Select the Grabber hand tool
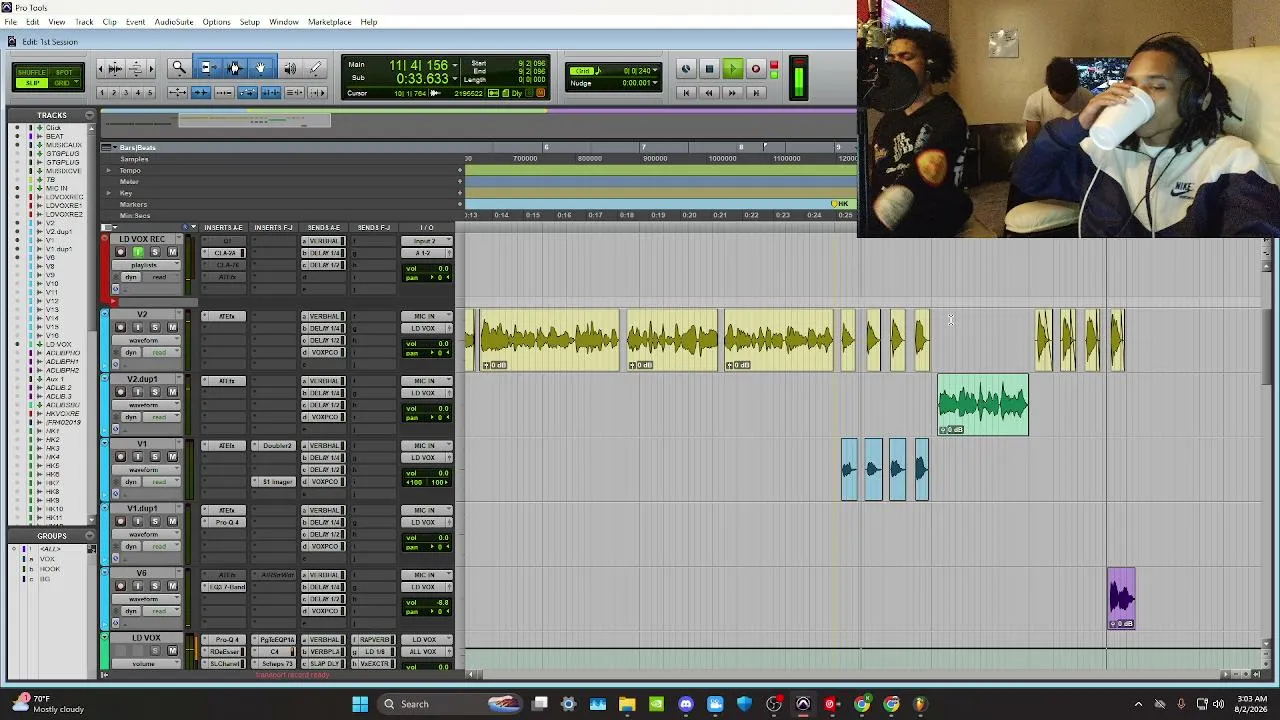Screen dimensions: 1280x720 tap(261, 68)
